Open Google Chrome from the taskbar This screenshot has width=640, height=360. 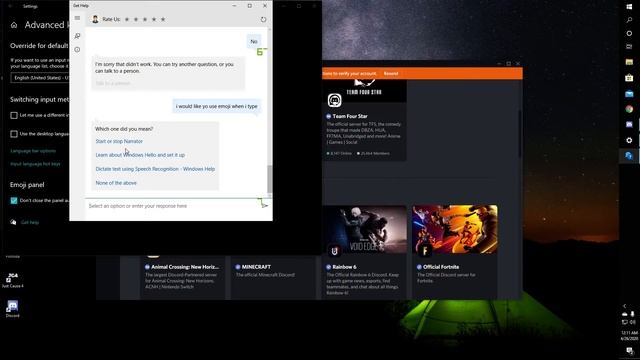(x=629, y=109)
